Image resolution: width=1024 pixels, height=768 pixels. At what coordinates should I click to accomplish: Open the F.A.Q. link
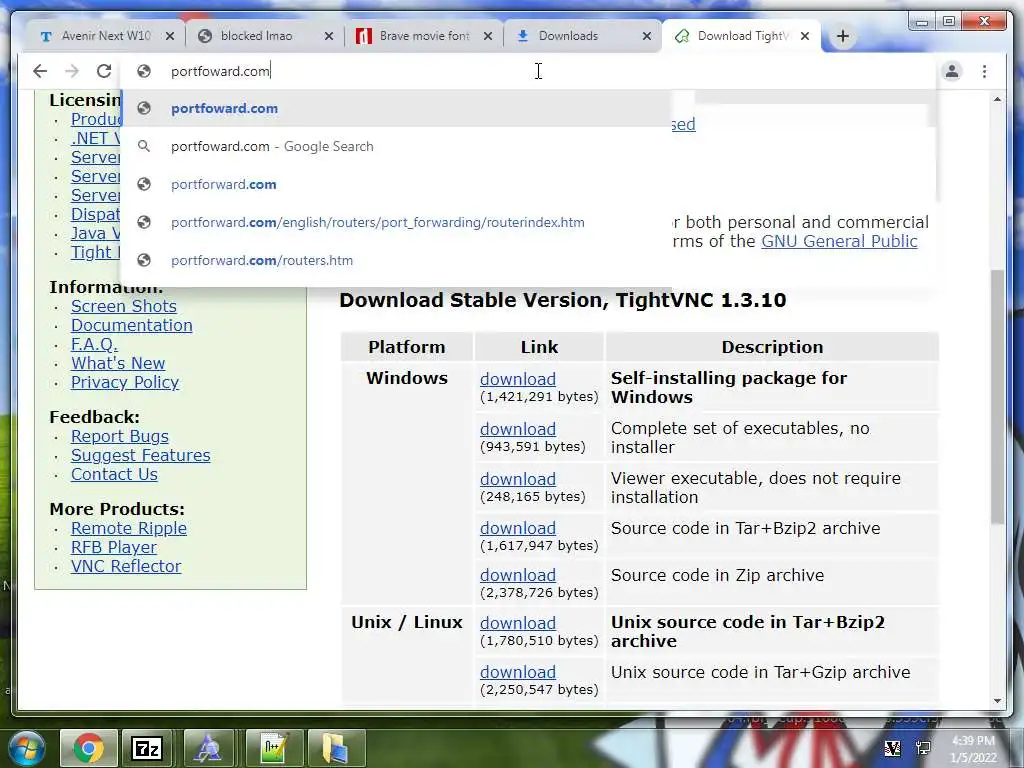pos(94,344)
